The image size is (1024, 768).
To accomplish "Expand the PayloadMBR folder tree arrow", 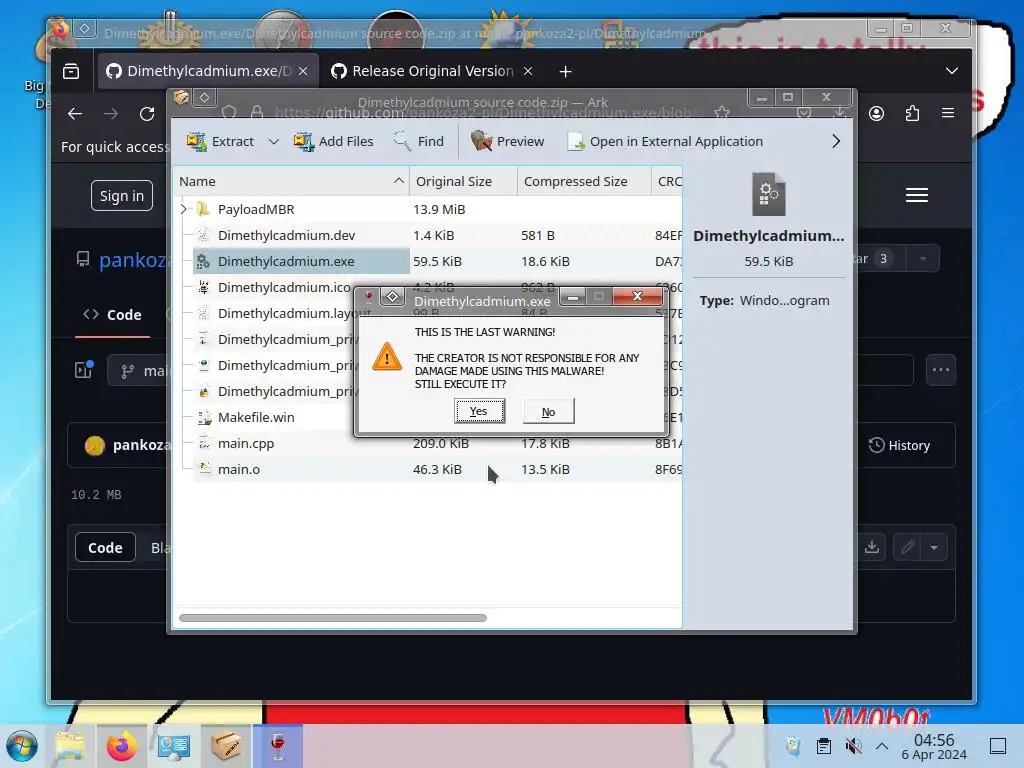I will 184,209.
